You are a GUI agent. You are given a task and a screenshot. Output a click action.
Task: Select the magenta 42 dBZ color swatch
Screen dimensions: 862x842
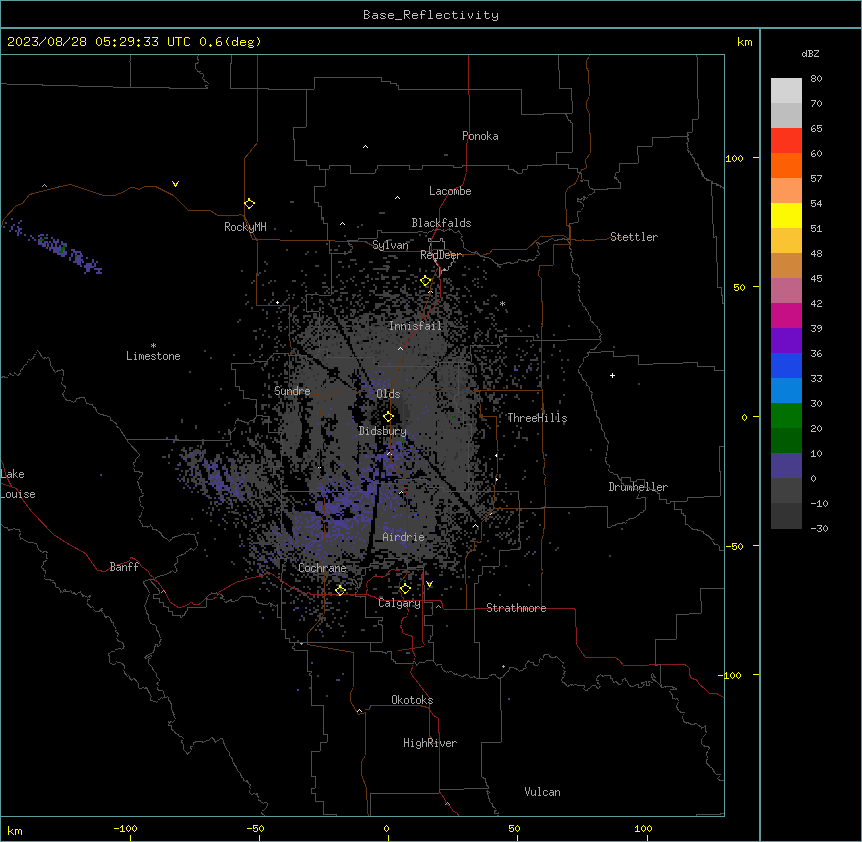tap(786, 315)
